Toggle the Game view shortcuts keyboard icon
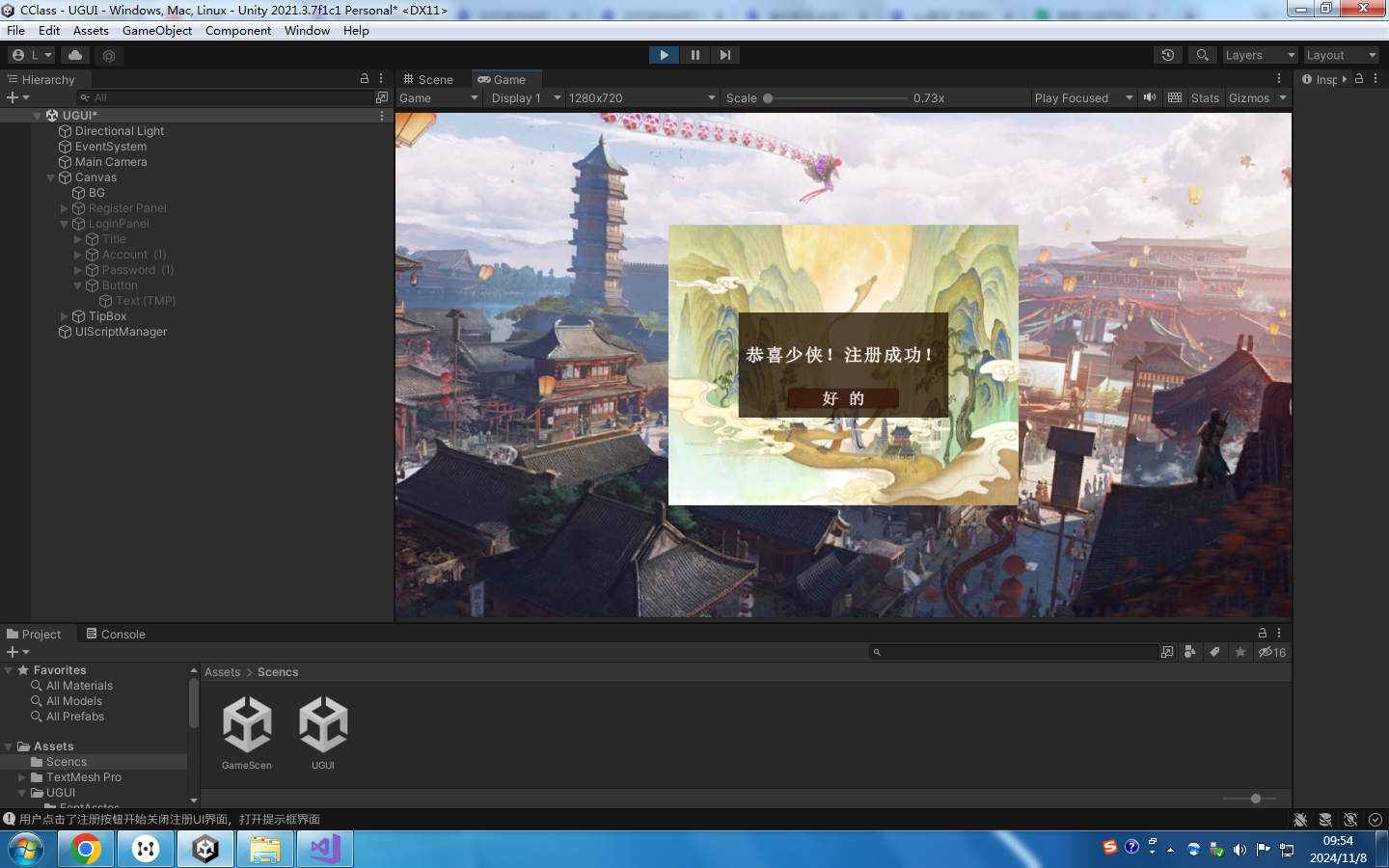This screenshot has width=1389, height=868. [1174, 97]
